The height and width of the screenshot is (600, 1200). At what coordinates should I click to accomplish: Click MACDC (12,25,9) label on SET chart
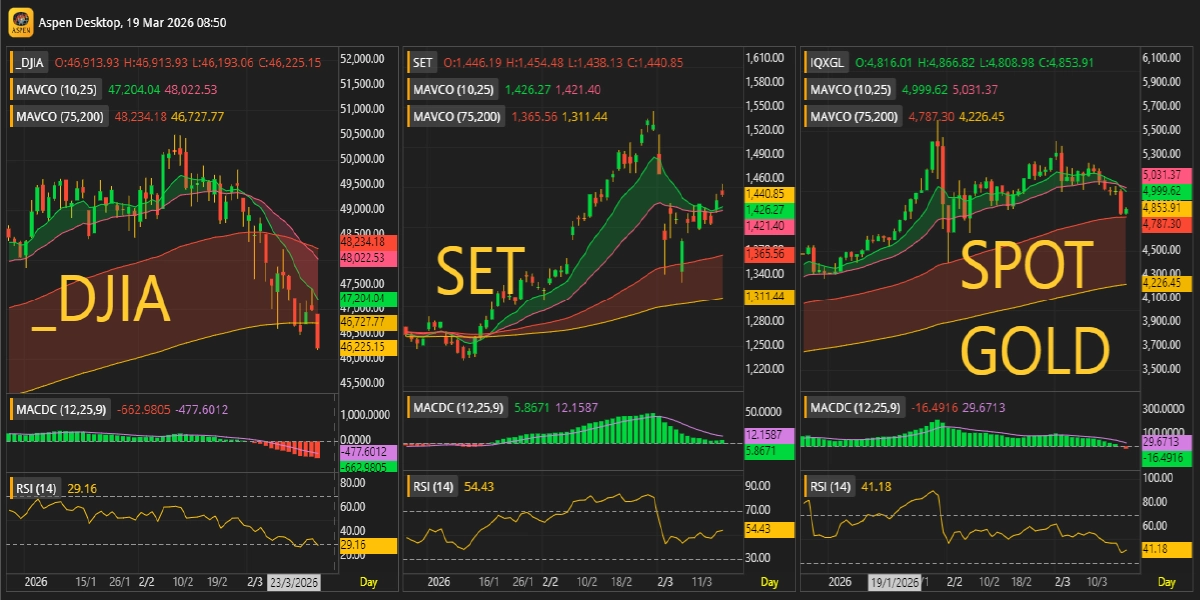[x=455, y=408]
